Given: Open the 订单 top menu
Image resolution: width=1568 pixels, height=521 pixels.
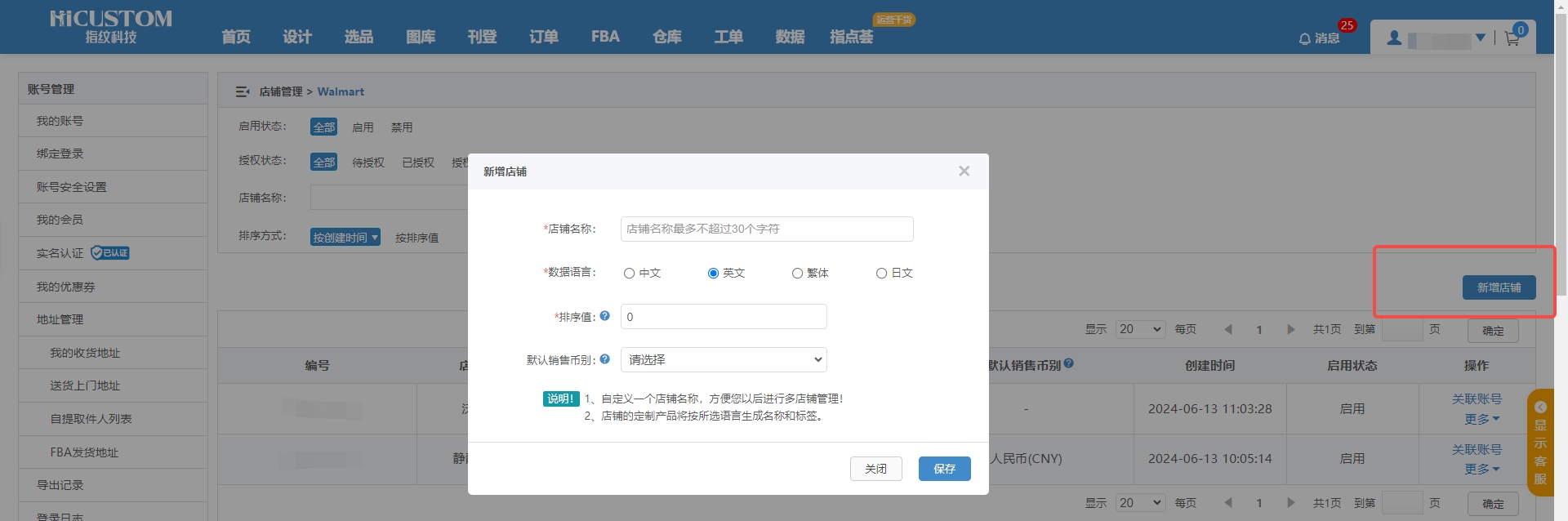Looking at the screenshot, I should point(543,37).
